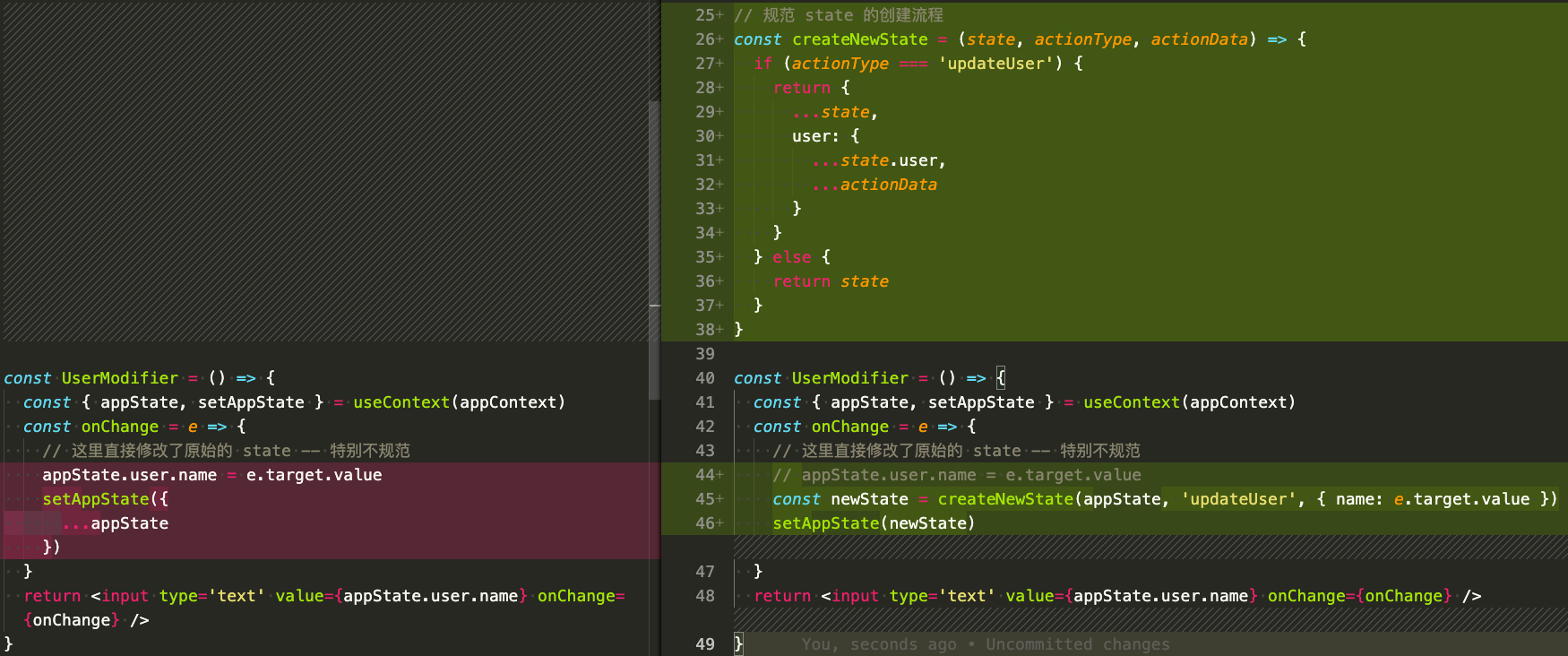Screen dimensions: 1568x656
Task: Click the input tag on line 48
Action: tap(855, 596)
